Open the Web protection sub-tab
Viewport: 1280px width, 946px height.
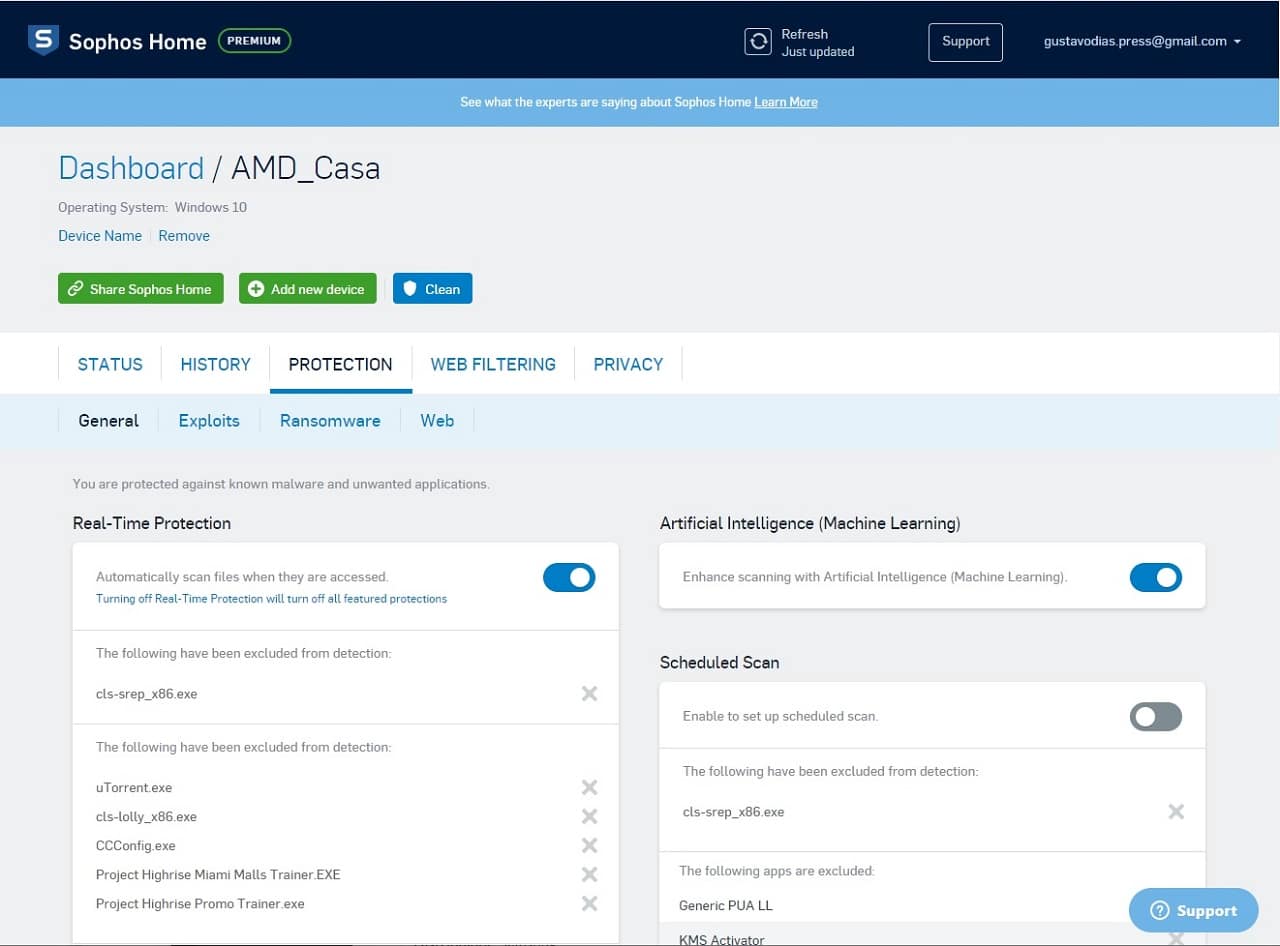click(437, 421)
